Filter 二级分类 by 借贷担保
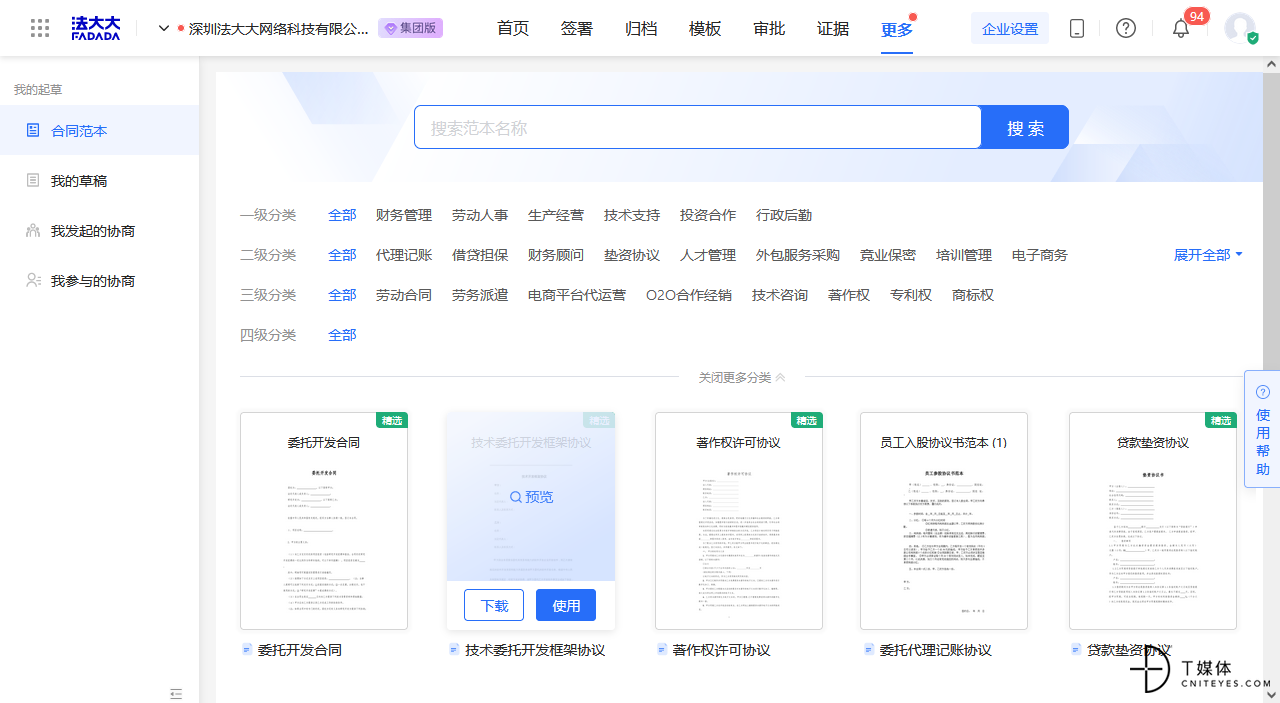 click(480, 255)
